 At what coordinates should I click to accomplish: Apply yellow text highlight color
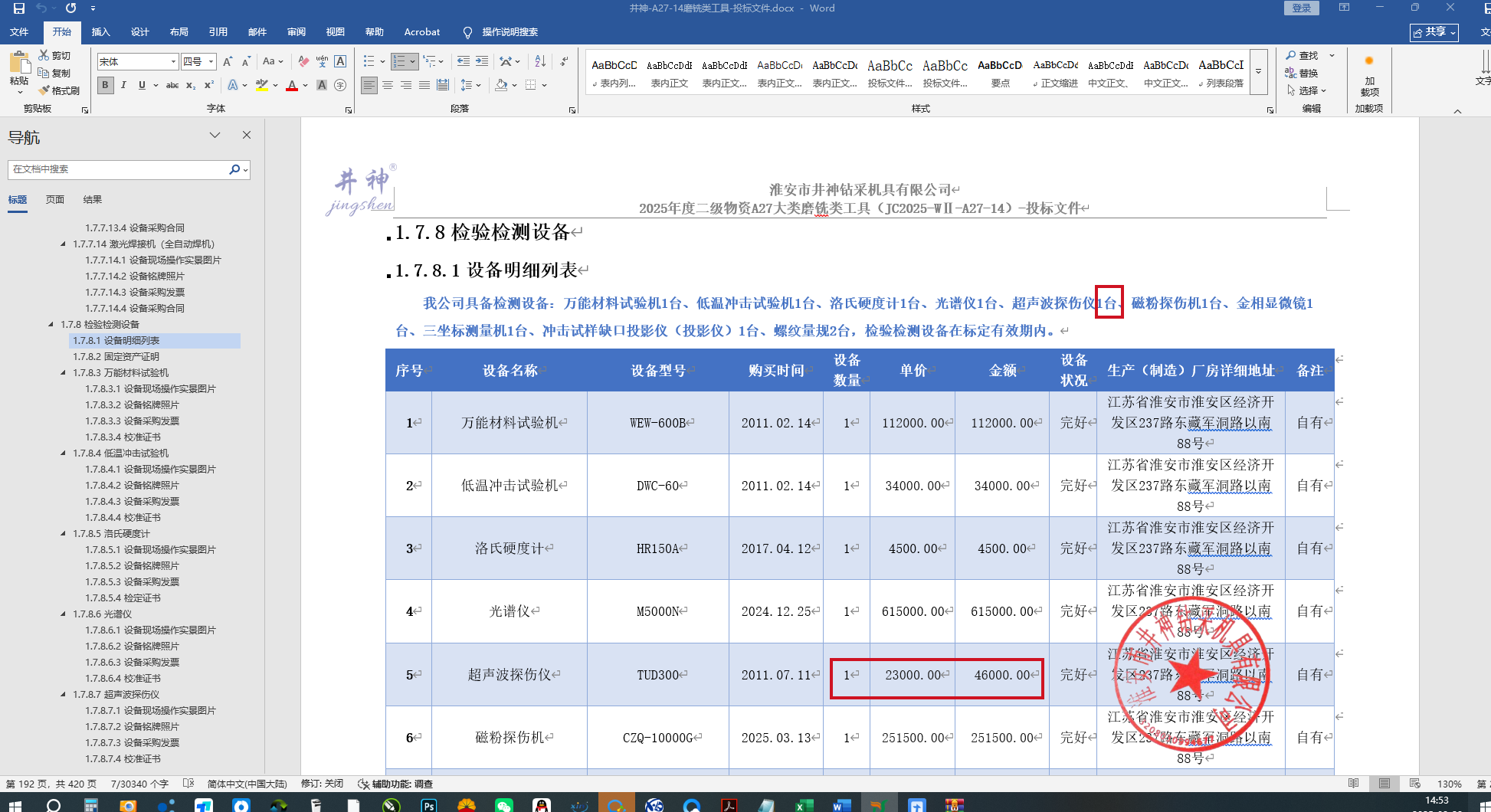coord(262,85)
